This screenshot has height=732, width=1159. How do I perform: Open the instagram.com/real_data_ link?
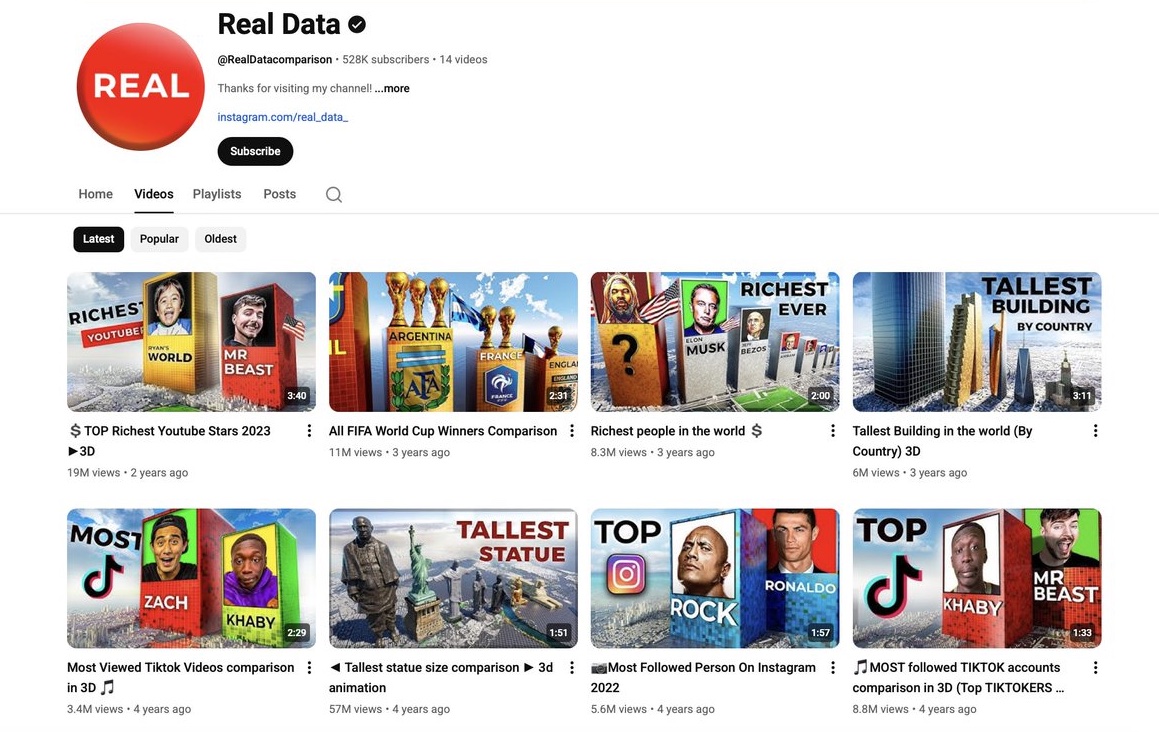tap(282, 117)
